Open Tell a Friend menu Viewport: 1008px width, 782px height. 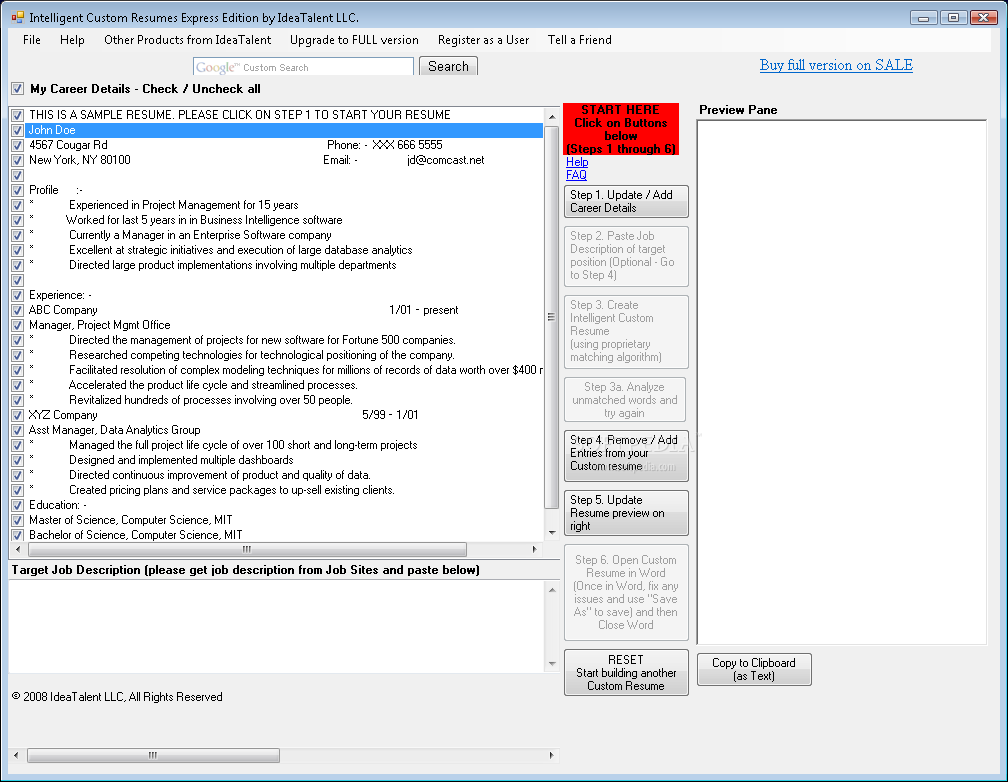tap(579, 40)
